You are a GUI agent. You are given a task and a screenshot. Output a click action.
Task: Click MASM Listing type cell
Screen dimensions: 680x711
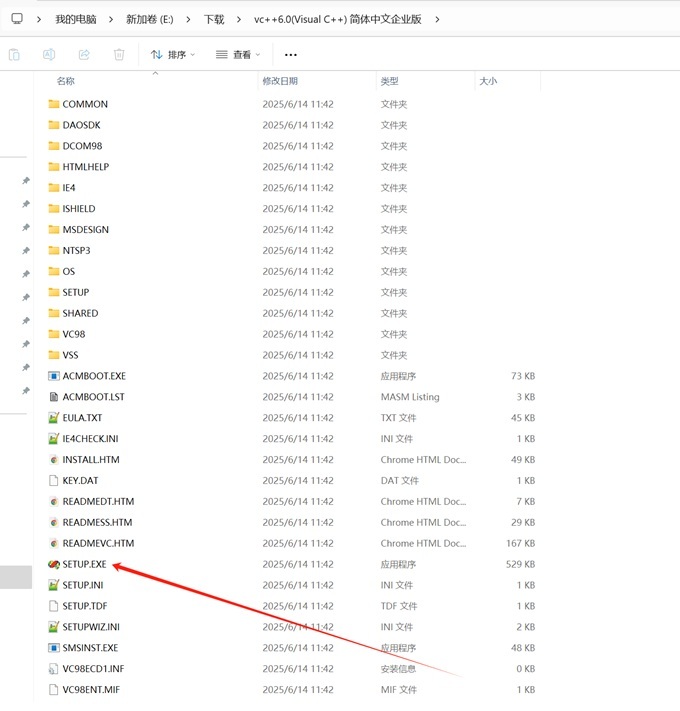click(410, 397)
